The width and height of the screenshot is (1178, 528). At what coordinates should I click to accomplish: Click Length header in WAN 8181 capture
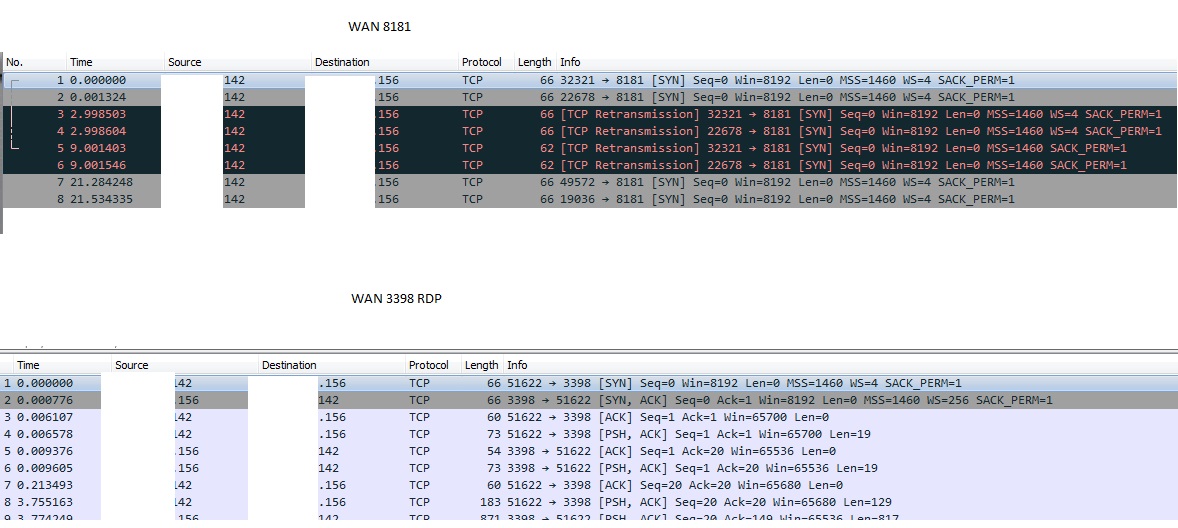tap(535, 62)
